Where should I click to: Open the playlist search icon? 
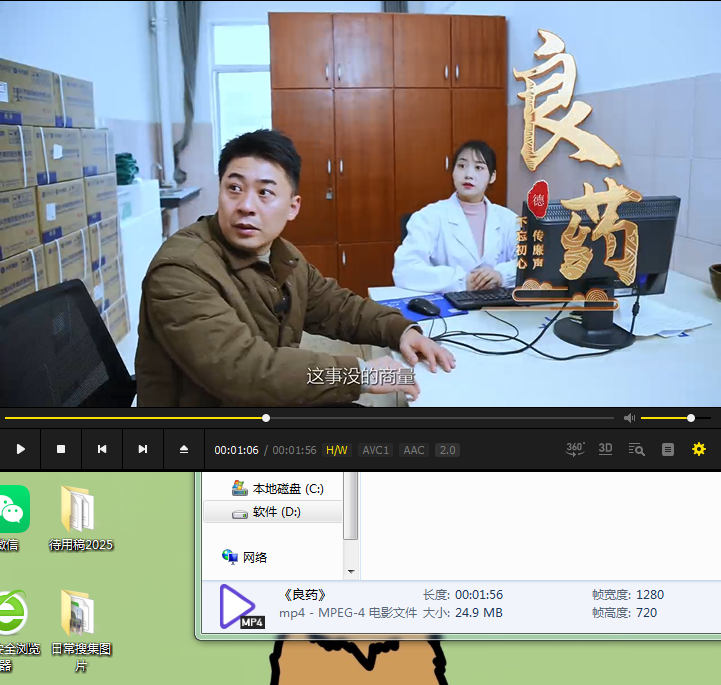pyautogui.click(x=636, y=450)
